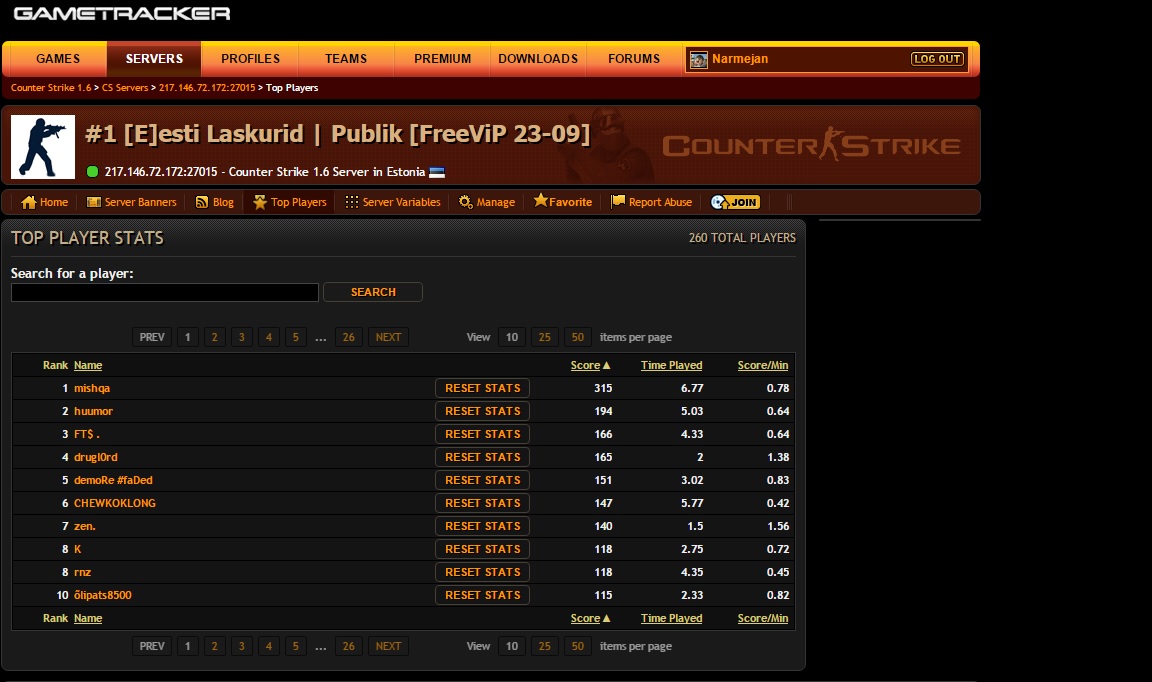Click the GameTracker logo
Viewport: 1152px width, 682px height.
point(122,13)
